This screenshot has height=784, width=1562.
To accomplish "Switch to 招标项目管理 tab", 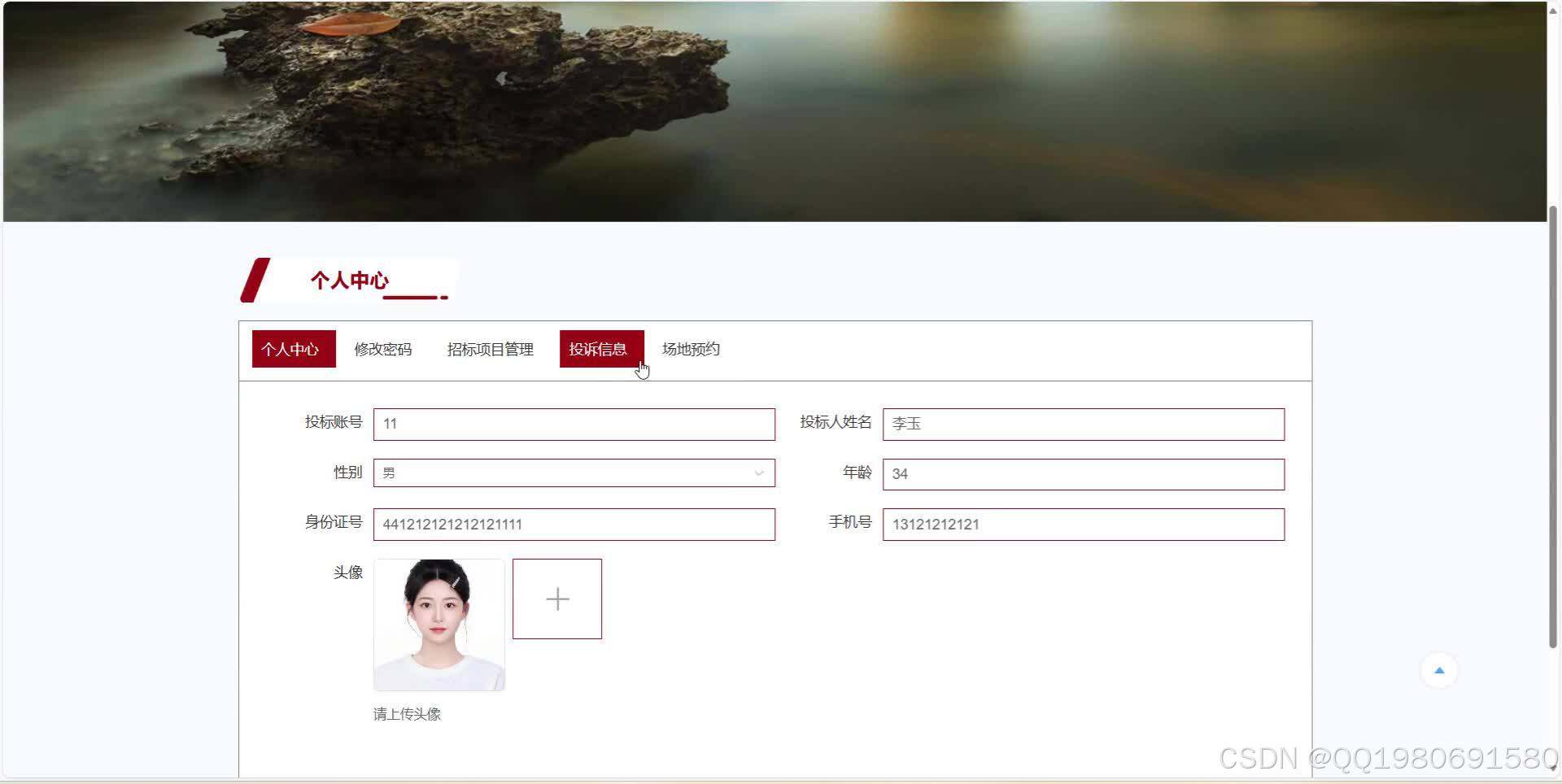I will (x=490, y=349).
